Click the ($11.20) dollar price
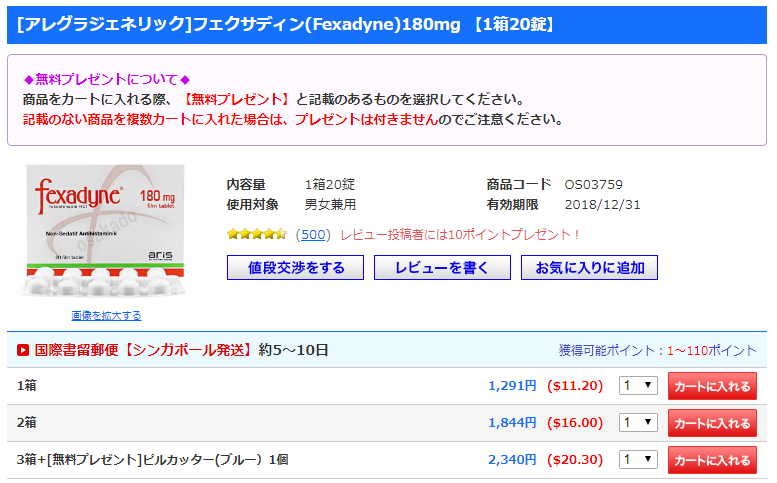777x483 pixels. [575, 385]
